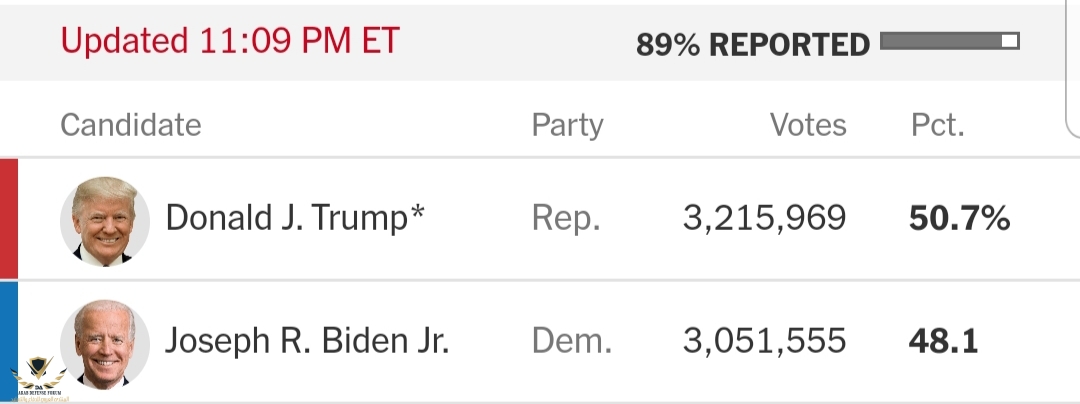Screen dimensions: 1080x404
Task: Click the red Republican color bar
Action: (9, 219)
